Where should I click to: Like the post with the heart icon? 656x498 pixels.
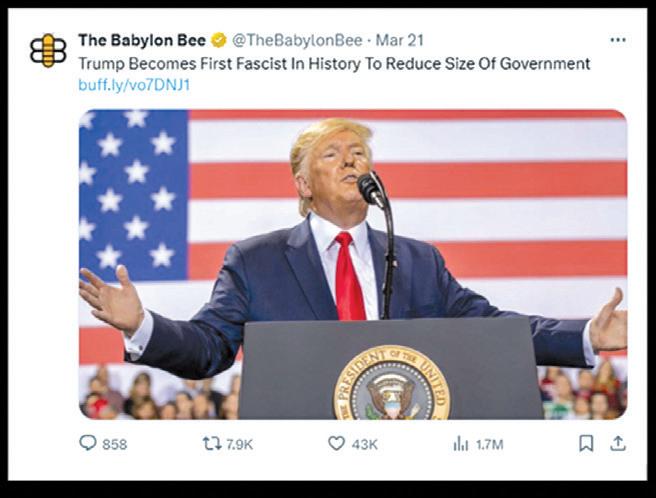336,443
